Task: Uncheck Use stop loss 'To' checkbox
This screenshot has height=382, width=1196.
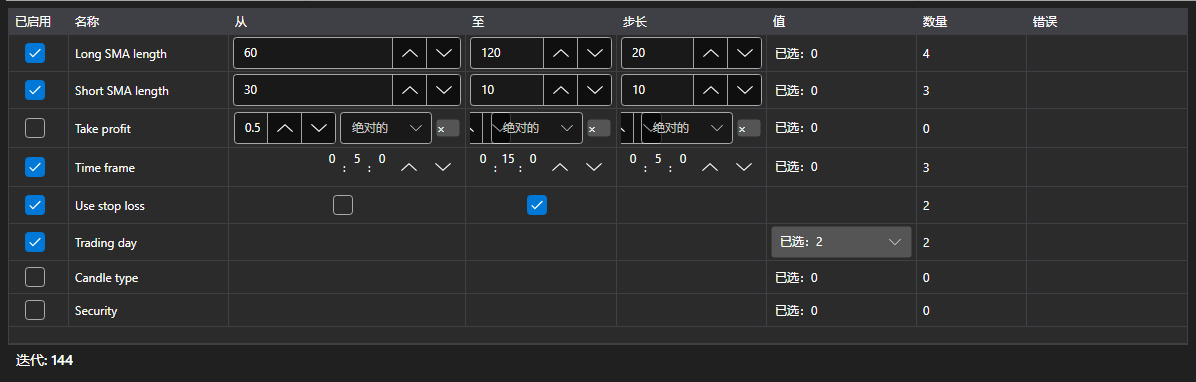Action: click(x=537, y=205)
